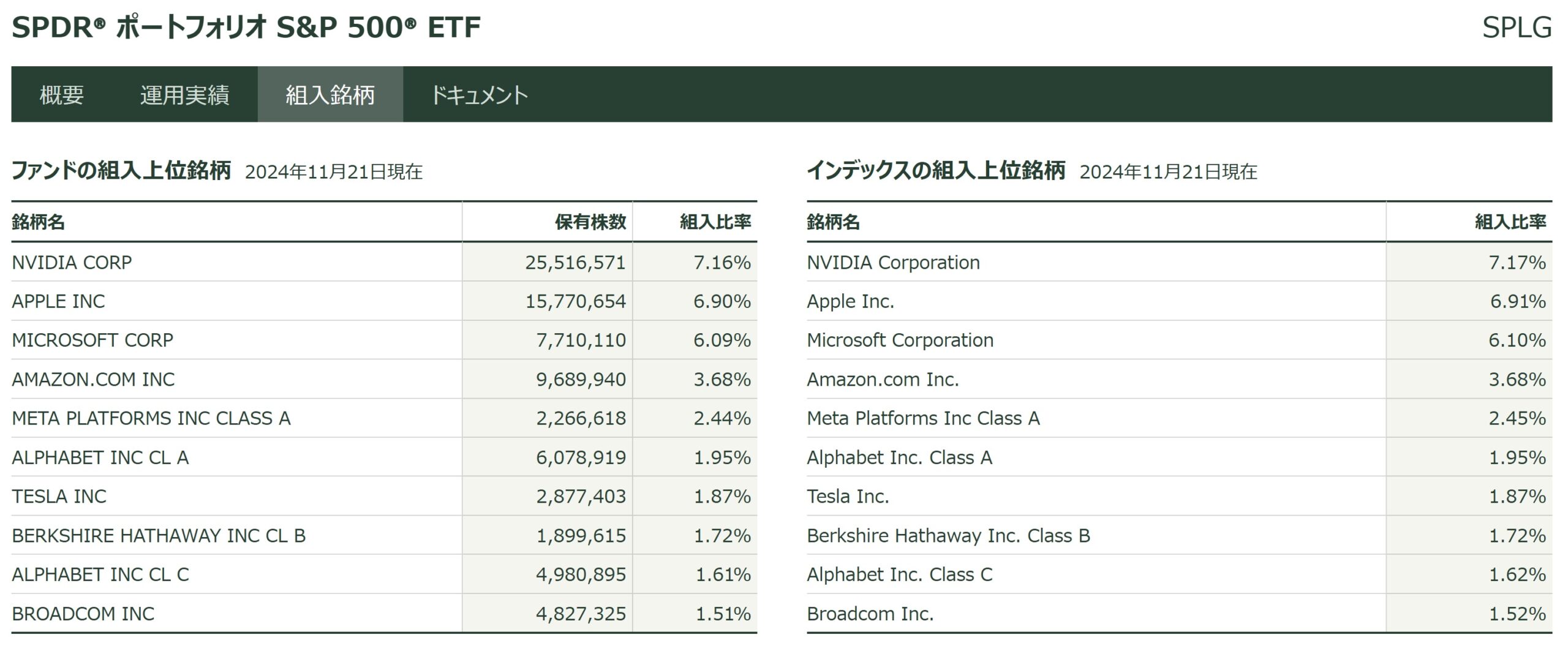1568x654 pixels.
Task: Select BERKSHIRE HATHAWAY INC CL B row
Action: pyautogui.click(x=158, y=536)
